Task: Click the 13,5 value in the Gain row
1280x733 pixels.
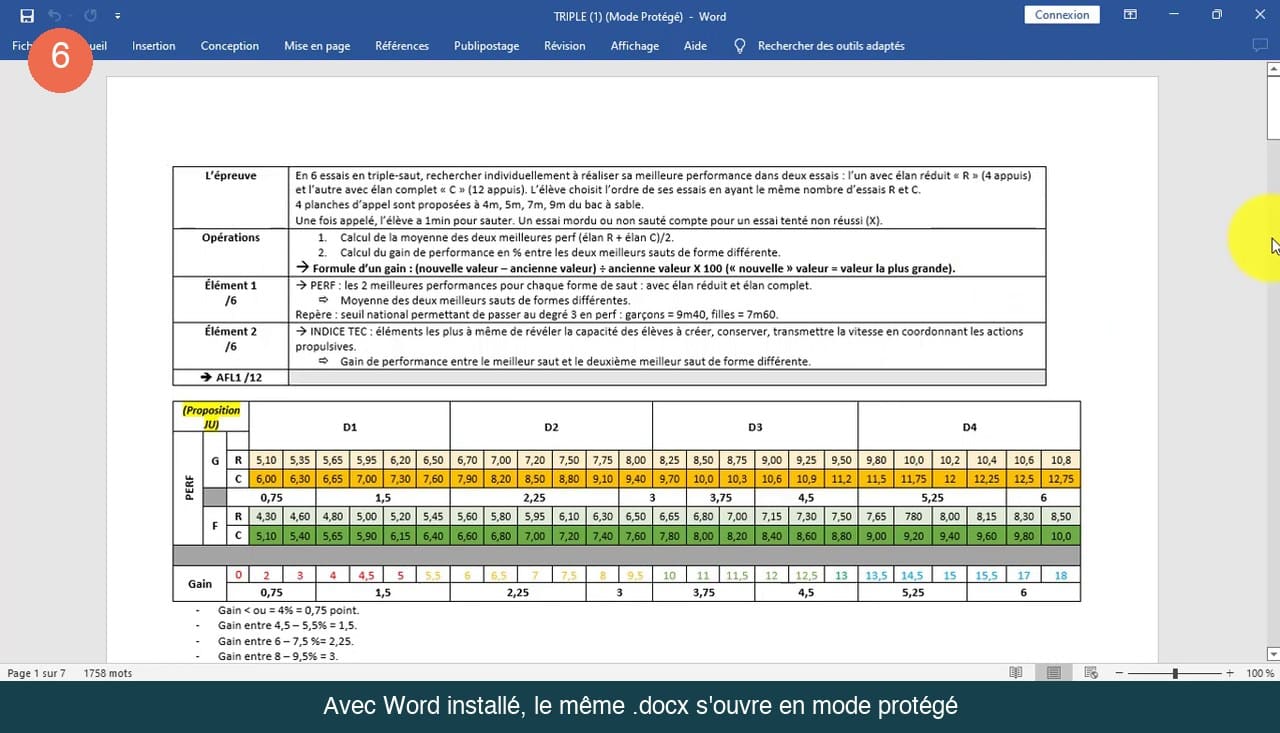Action: (x=876, y=575)
